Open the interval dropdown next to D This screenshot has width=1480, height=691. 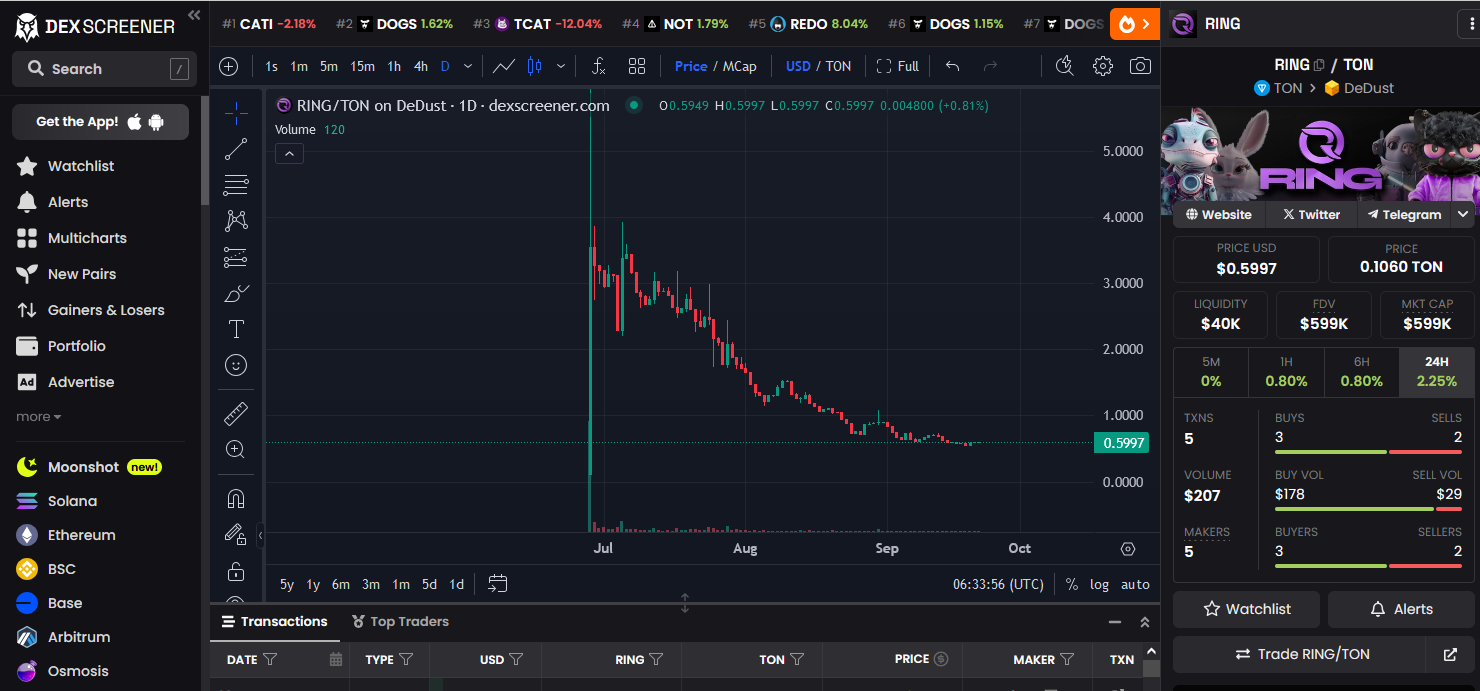point(466,66)
